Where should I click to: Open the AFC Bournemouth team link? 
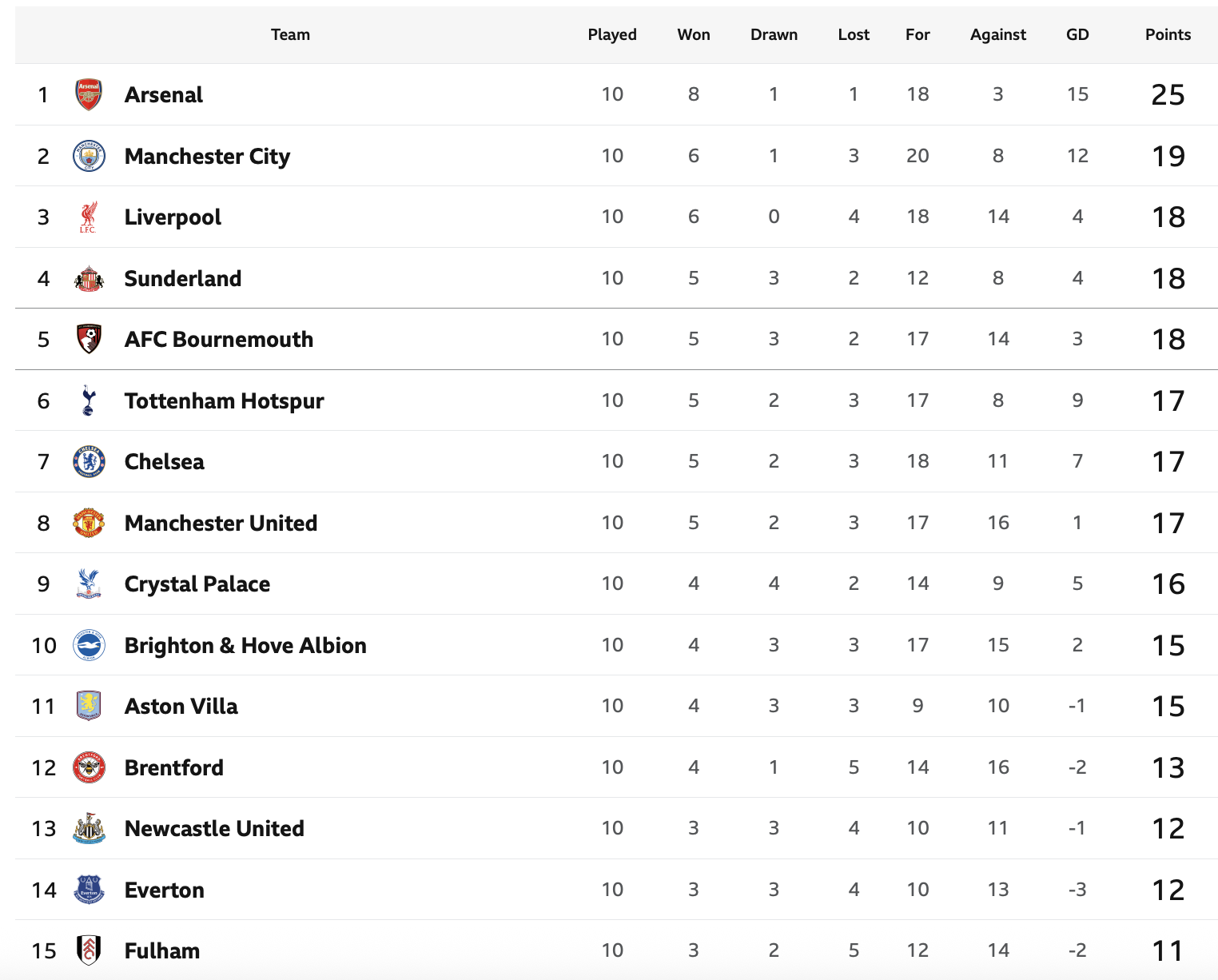pyautogui.click(x=218, y=340)
